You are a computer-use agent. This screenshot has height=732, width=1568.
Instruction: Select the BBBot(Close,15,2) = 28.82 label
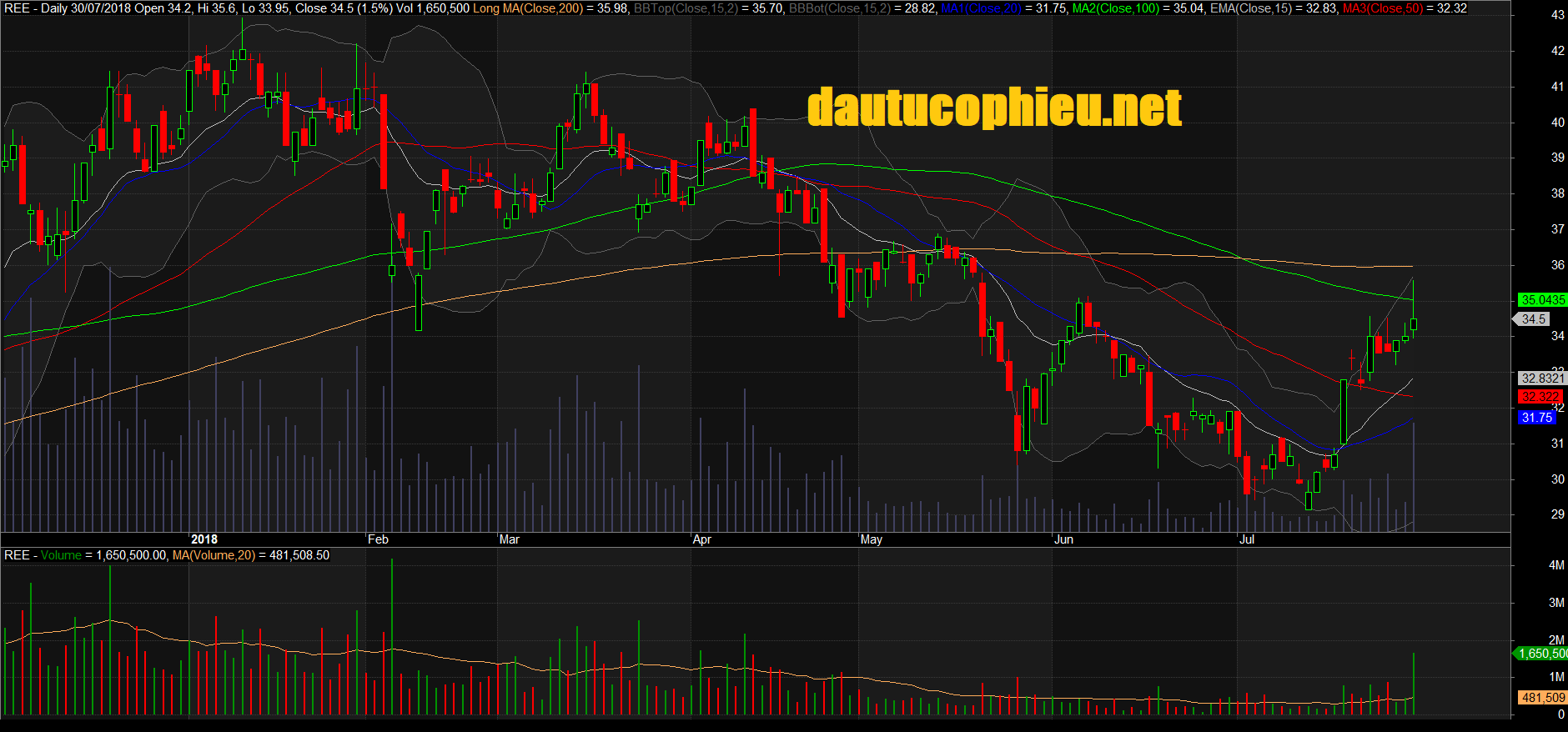(x=862, y=8)
